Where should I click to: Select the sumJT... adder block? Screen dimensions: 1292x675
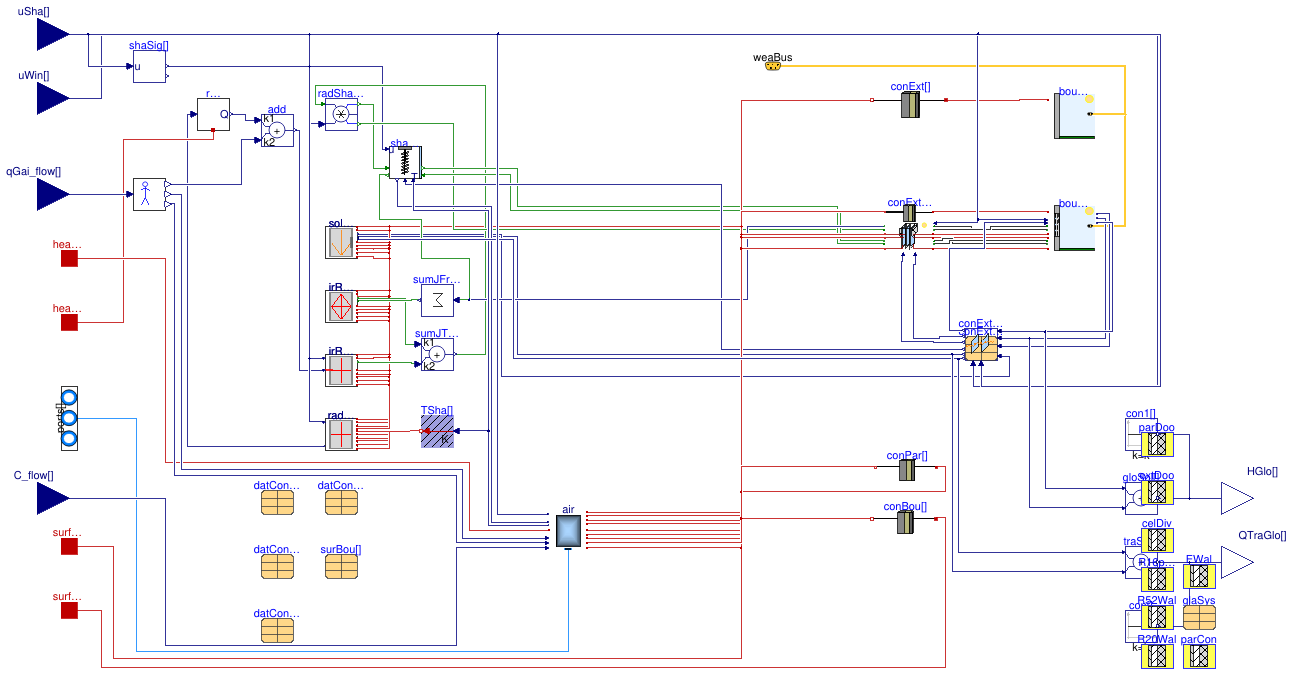pos(437,354)
